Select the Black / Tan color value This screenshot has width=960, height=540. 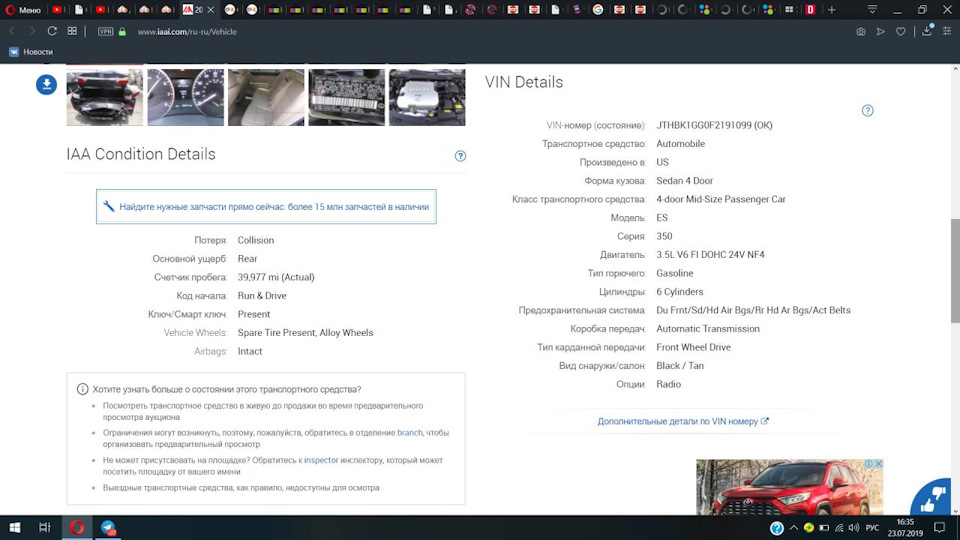click(680, 366)
